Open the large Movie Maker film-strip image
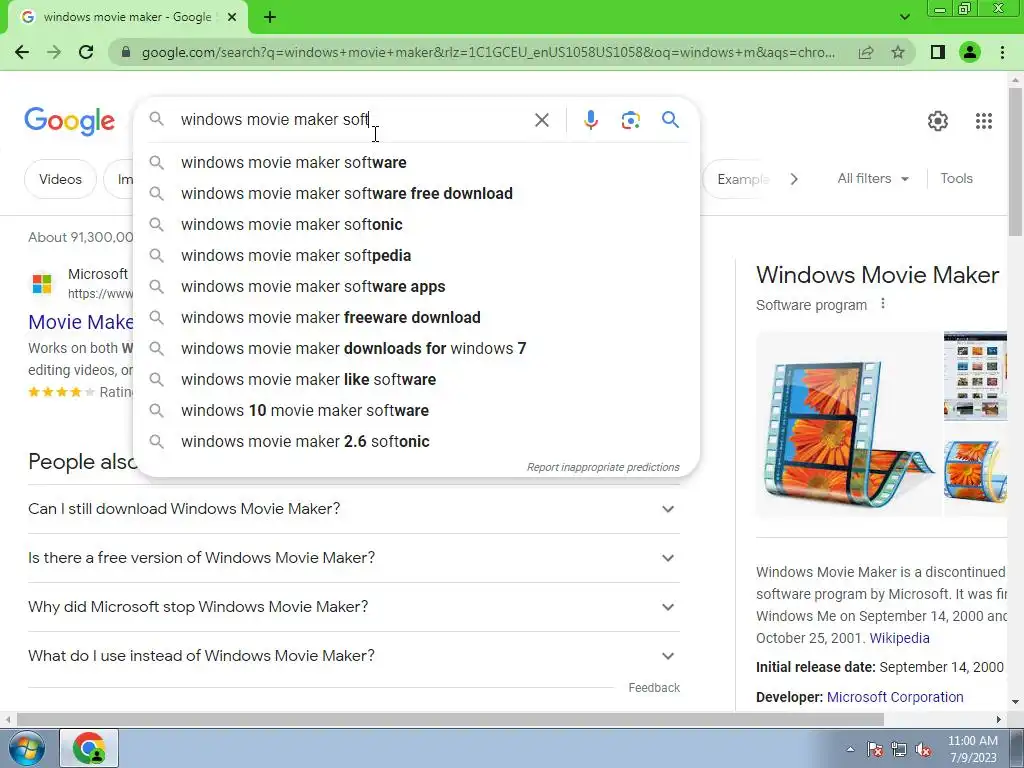The height and width of the screenshot is (768, 1024). (x=848, y=424)
